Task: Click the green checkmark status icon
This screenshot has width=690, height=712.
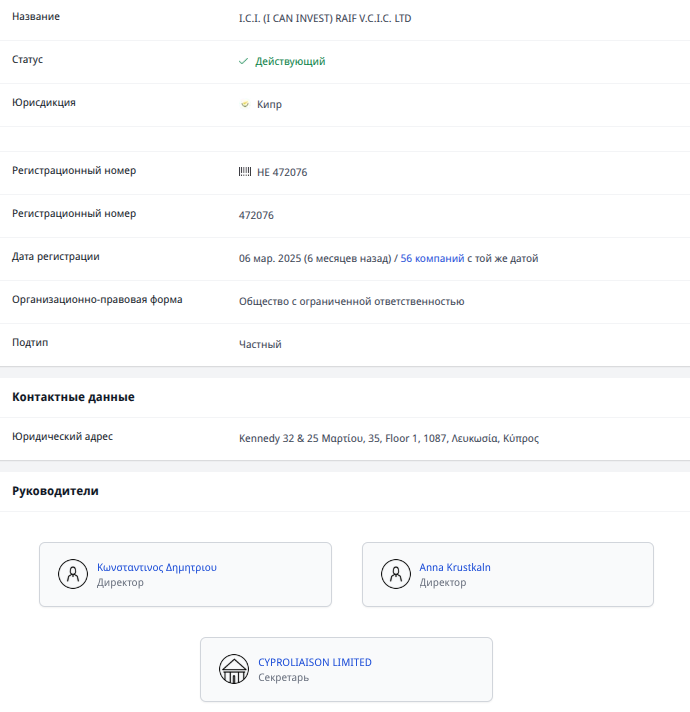Action: [x=243, y=61]
